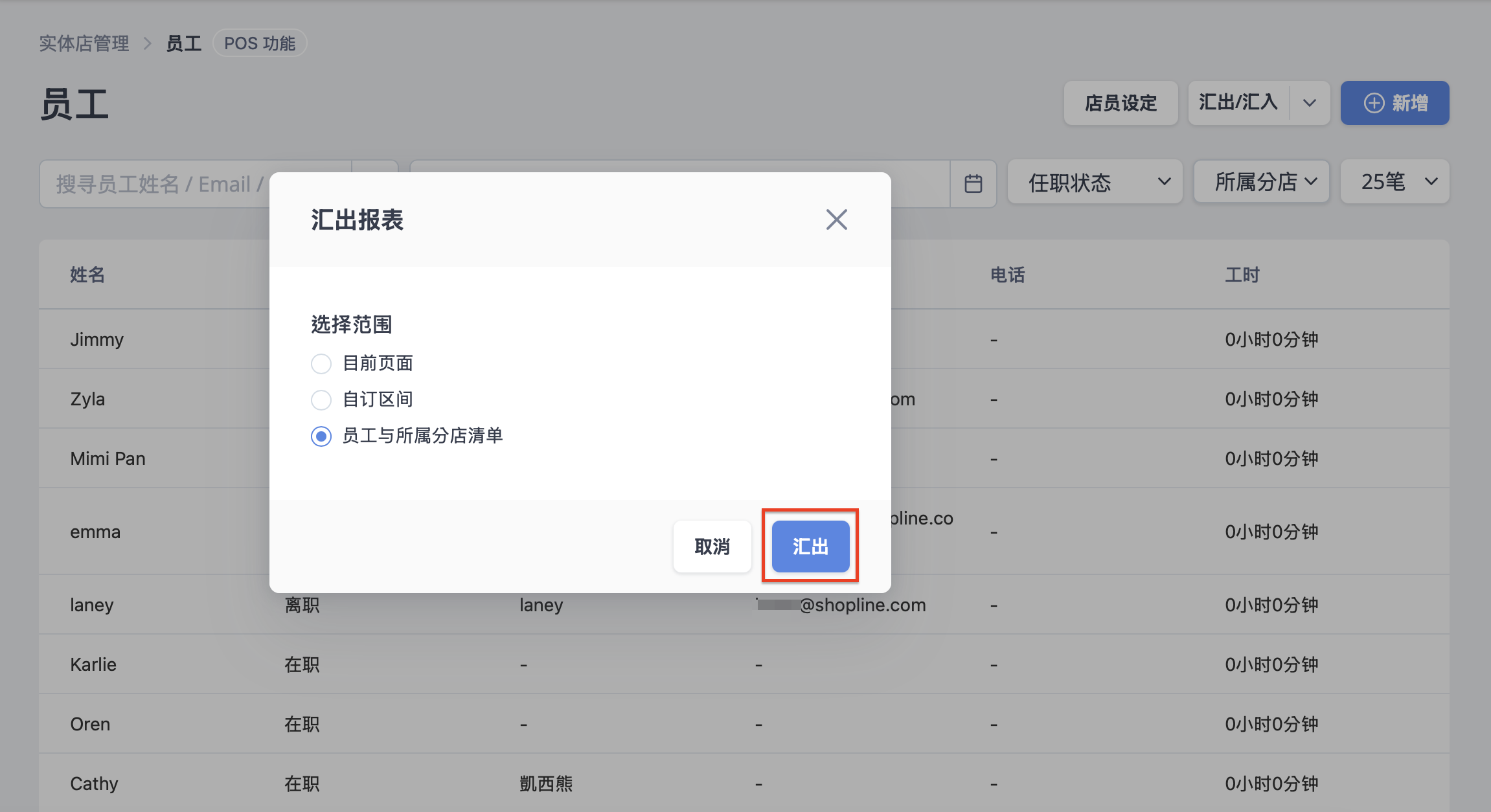
Task: Expand the 汇出/汇入 dropdown arrow
Action: point(1310,103)
